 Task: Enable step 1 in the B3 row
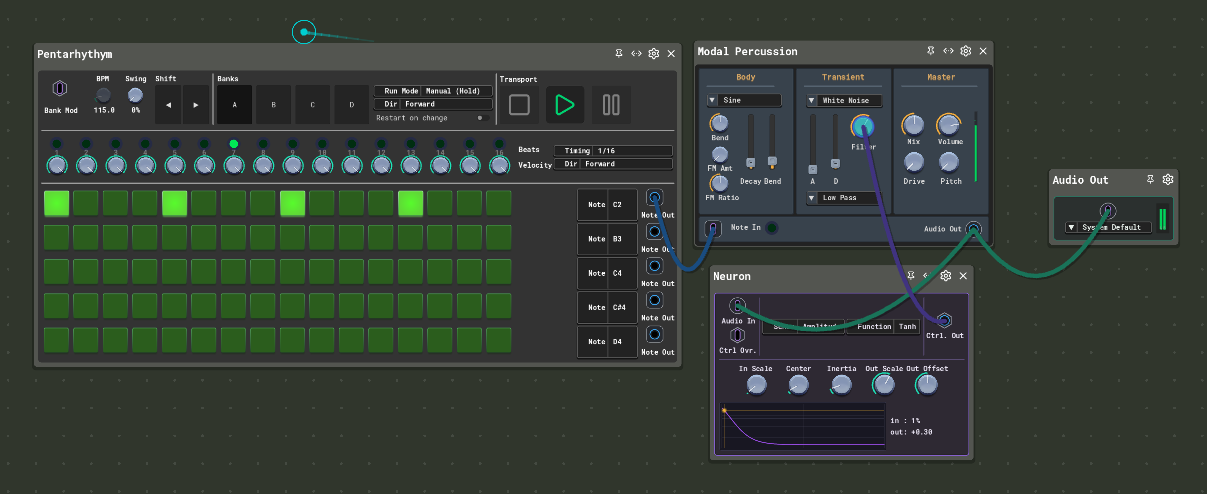(x=57, y=238)
